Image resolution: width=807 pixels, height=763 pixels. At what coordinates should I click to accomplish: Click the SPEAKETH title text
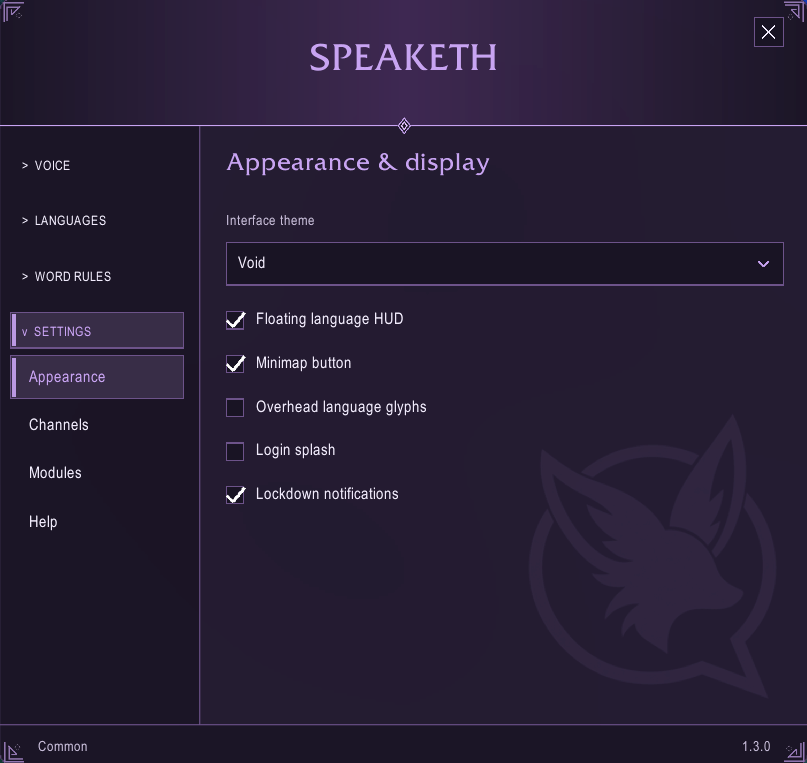[403, 57]
